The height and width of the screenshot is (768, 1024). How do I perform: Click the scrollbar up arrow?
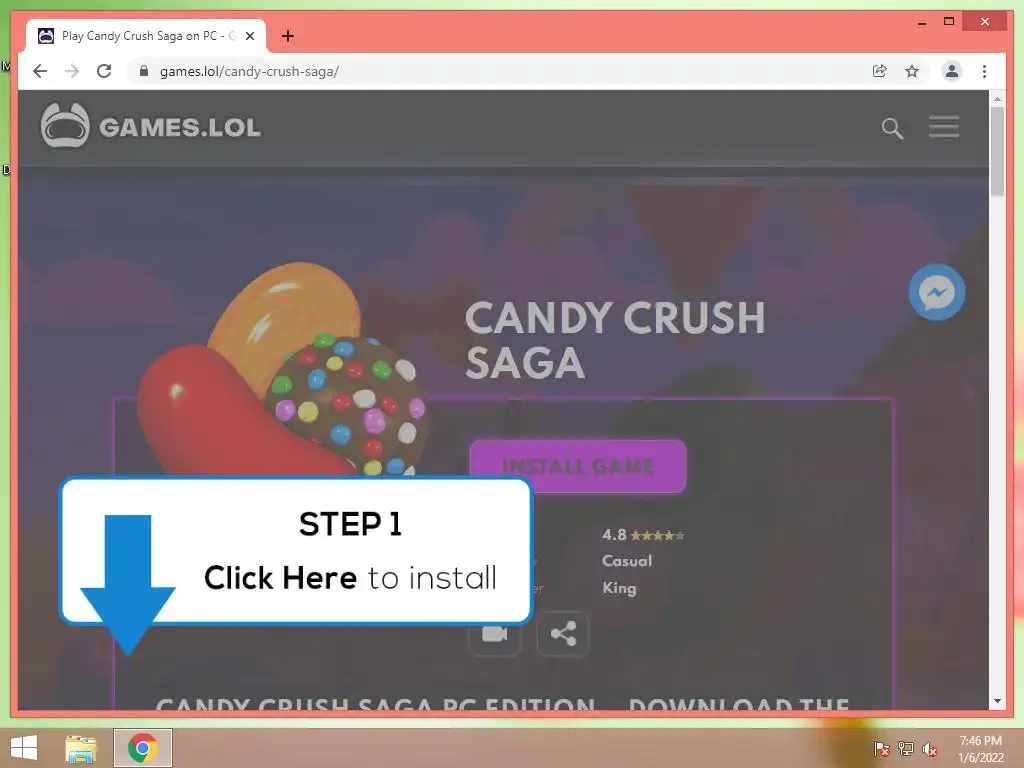click(997, 99)
